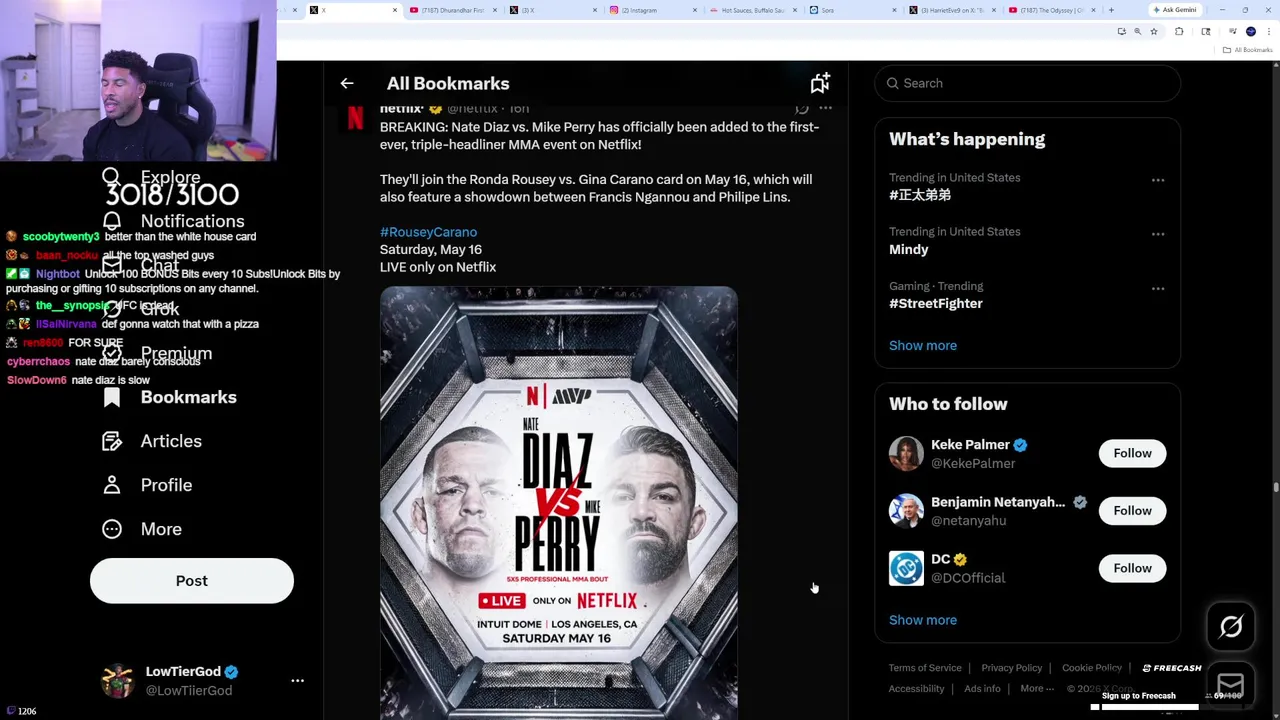The width and height of the screenshot is (1280, 720).
Task: Click Benjamin Netanyahu's profile picture
Action: pos(906,511)
